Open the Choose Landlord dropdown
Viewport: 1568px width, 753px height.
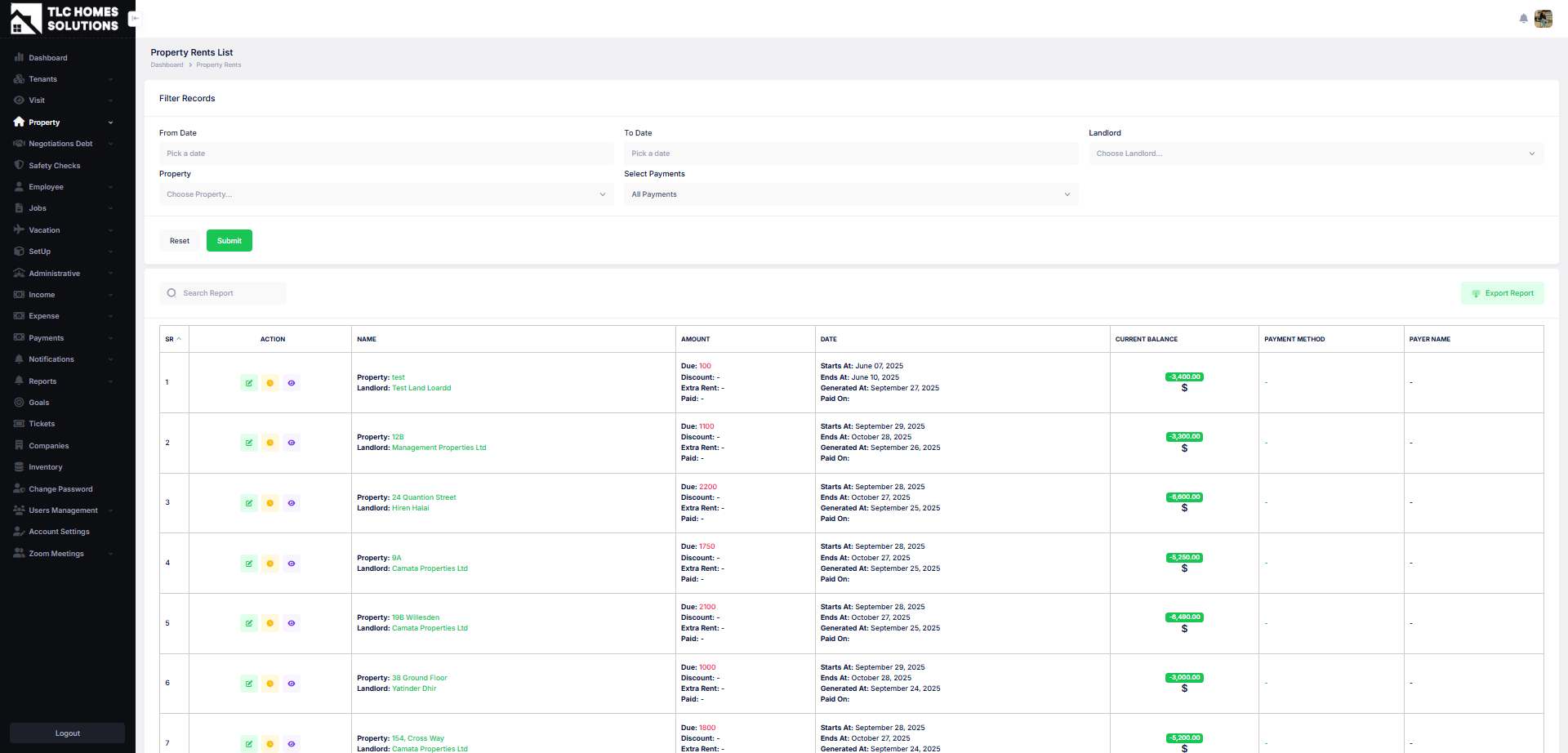pyautogui.click(x=1315, y=154)
